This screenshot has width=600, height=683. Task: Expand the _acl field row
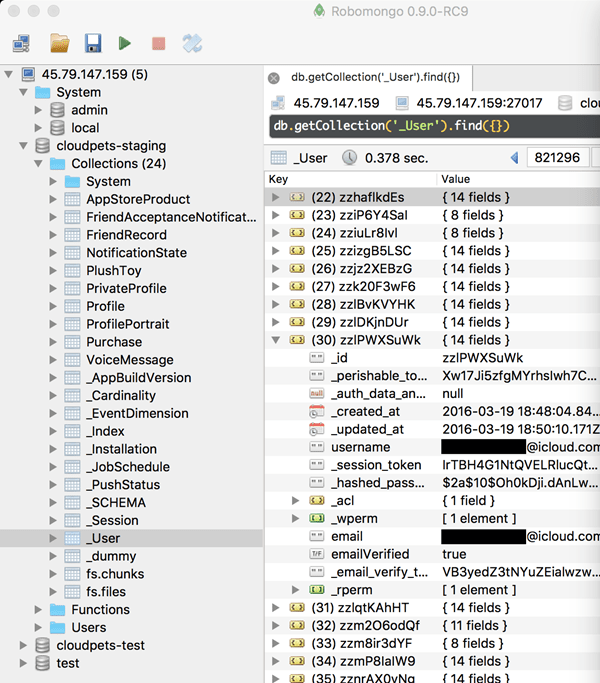(295, 500)
